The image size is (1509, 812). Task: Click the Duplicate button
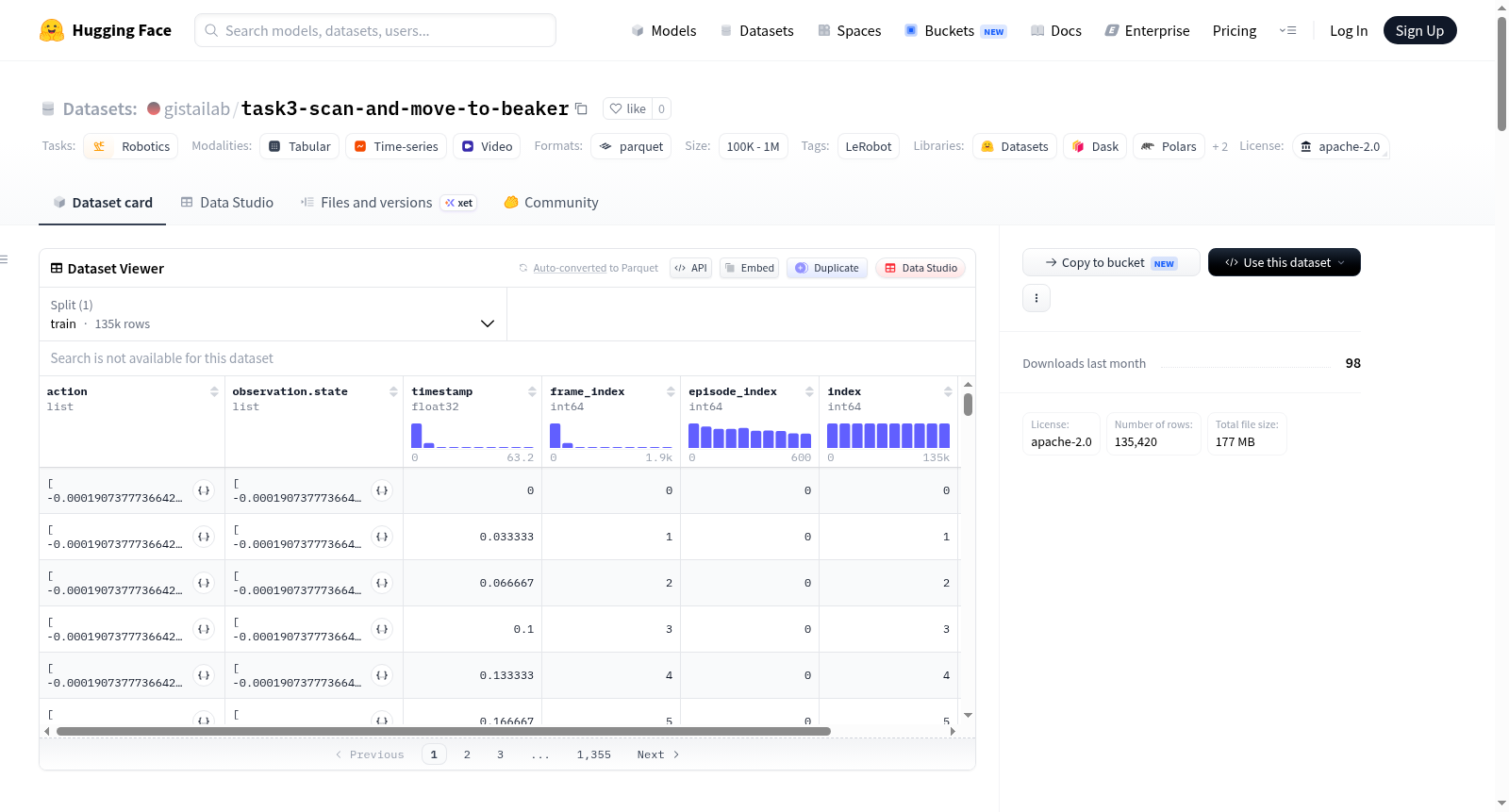pyautogui.click(x=827, y=268)
